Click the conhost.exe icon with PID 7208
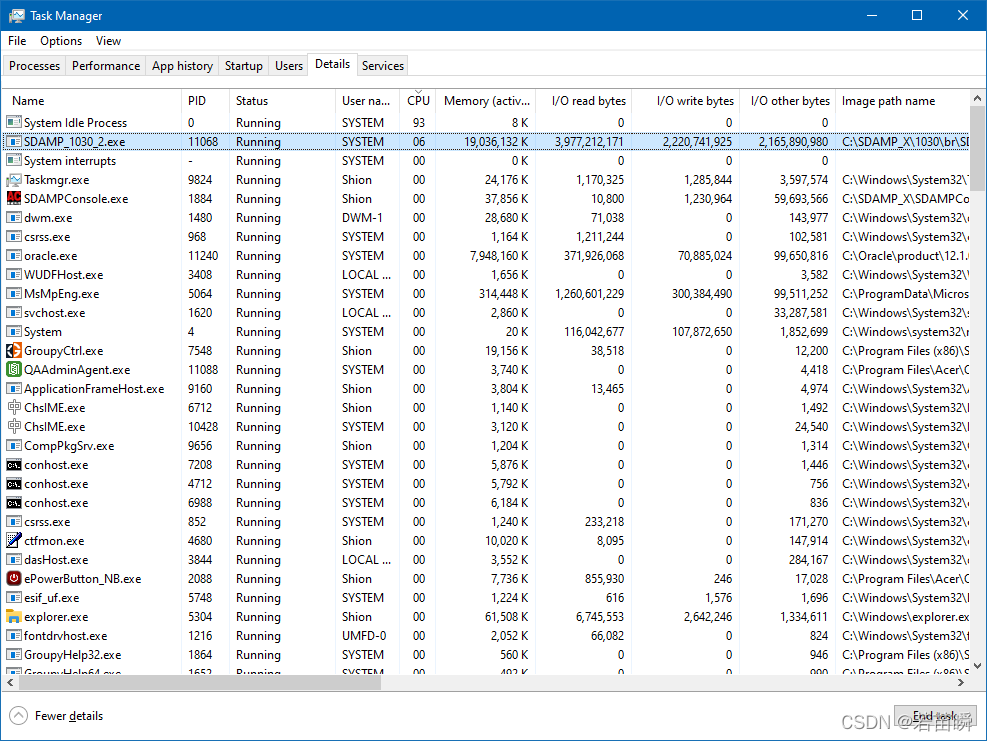987x741 pixels. (x=14, y=465)
